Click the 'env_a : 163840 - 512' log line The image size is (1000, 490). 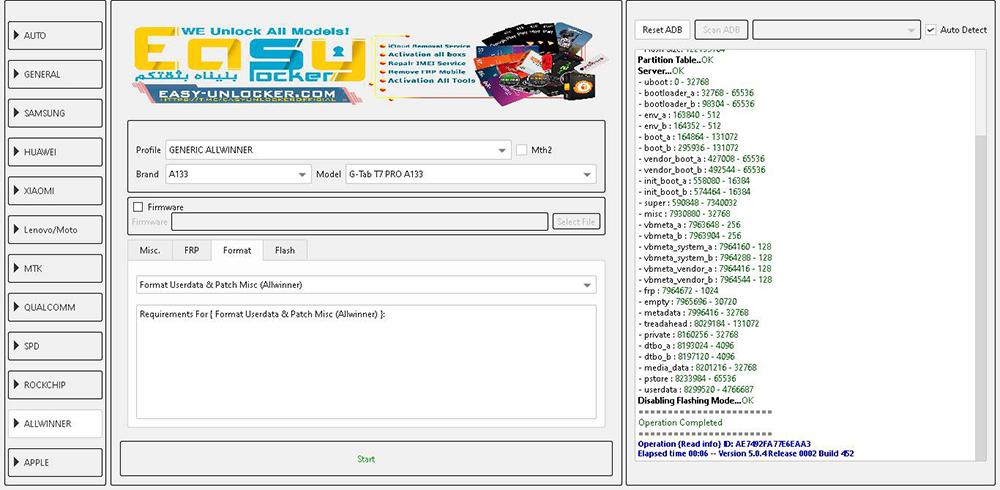click(679, 115)
